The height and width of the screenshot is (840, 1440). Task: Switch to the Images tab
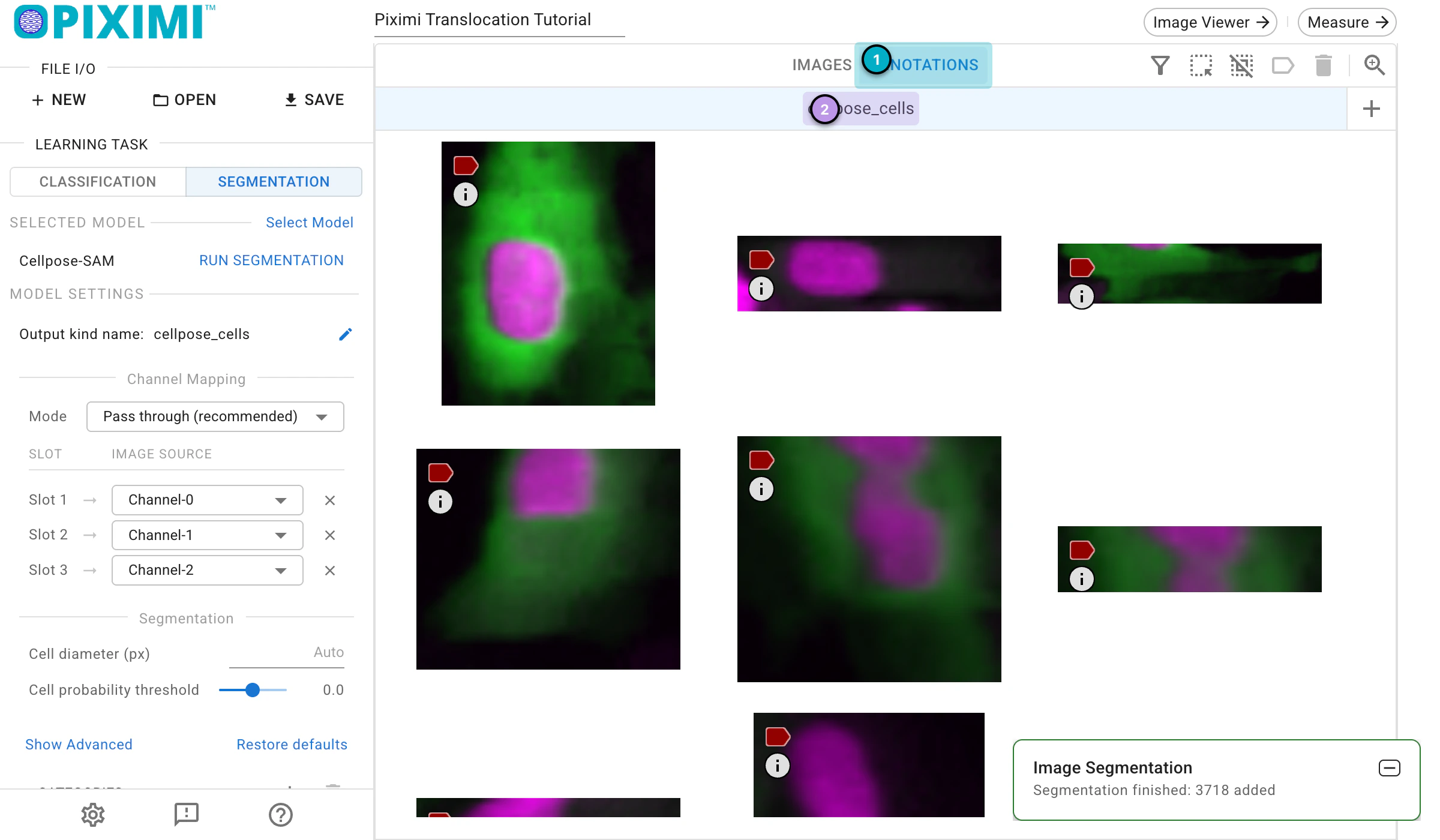821,65
